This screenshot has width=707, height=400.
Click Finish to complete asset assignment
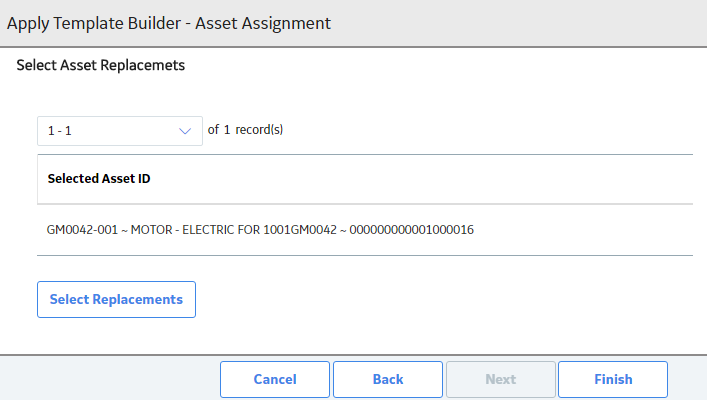[613, 379]
